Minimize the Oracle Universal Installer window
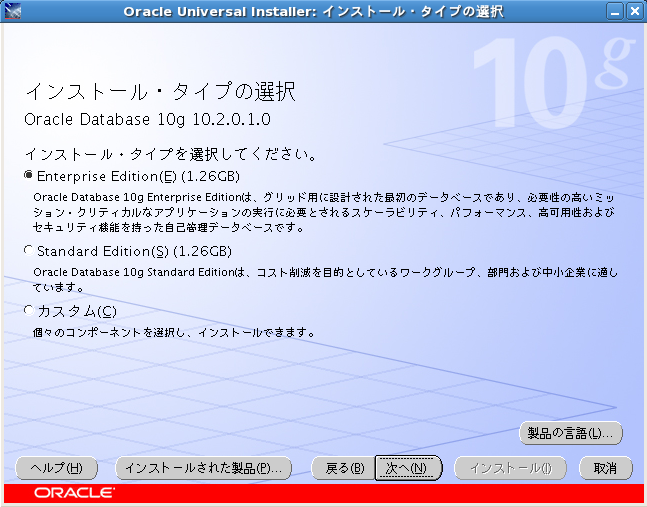 click(x=615, y=11)
